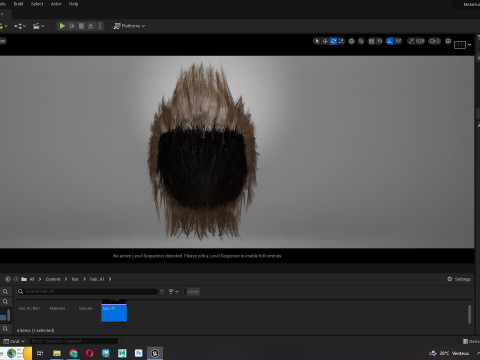The height and width of the screenshot is (360, 480).
Task: Open grid snap value 10 dropdown
Action: [x=379, y=41]
